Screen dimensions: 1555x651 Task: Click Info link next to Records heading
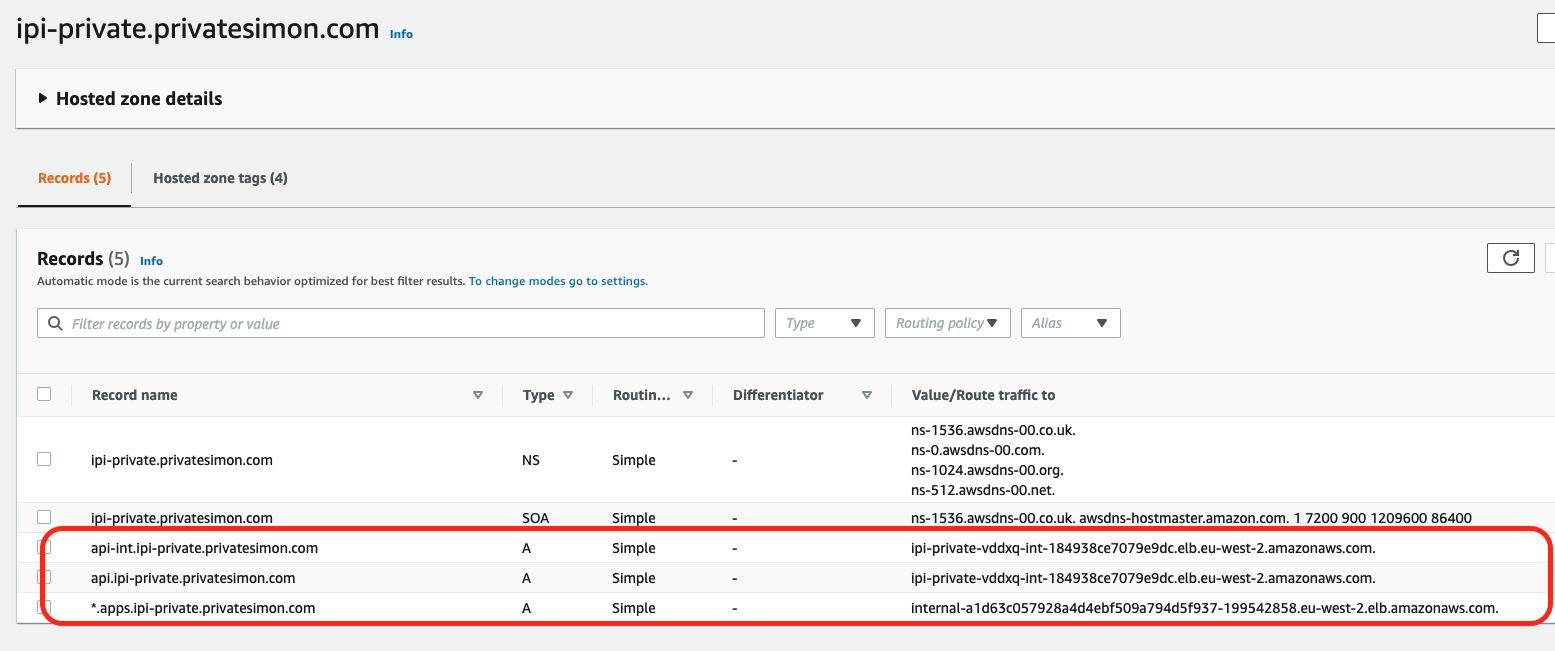point(151,261)
